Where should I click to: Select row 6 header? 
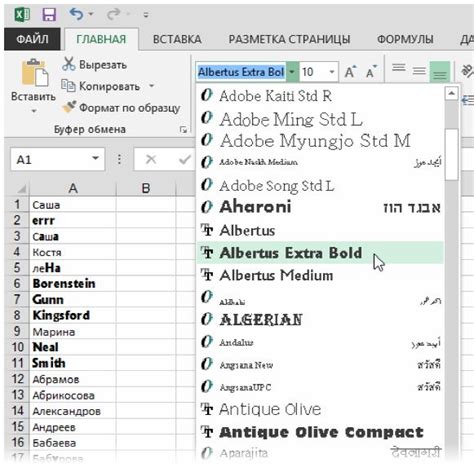(x=17, y=284)
